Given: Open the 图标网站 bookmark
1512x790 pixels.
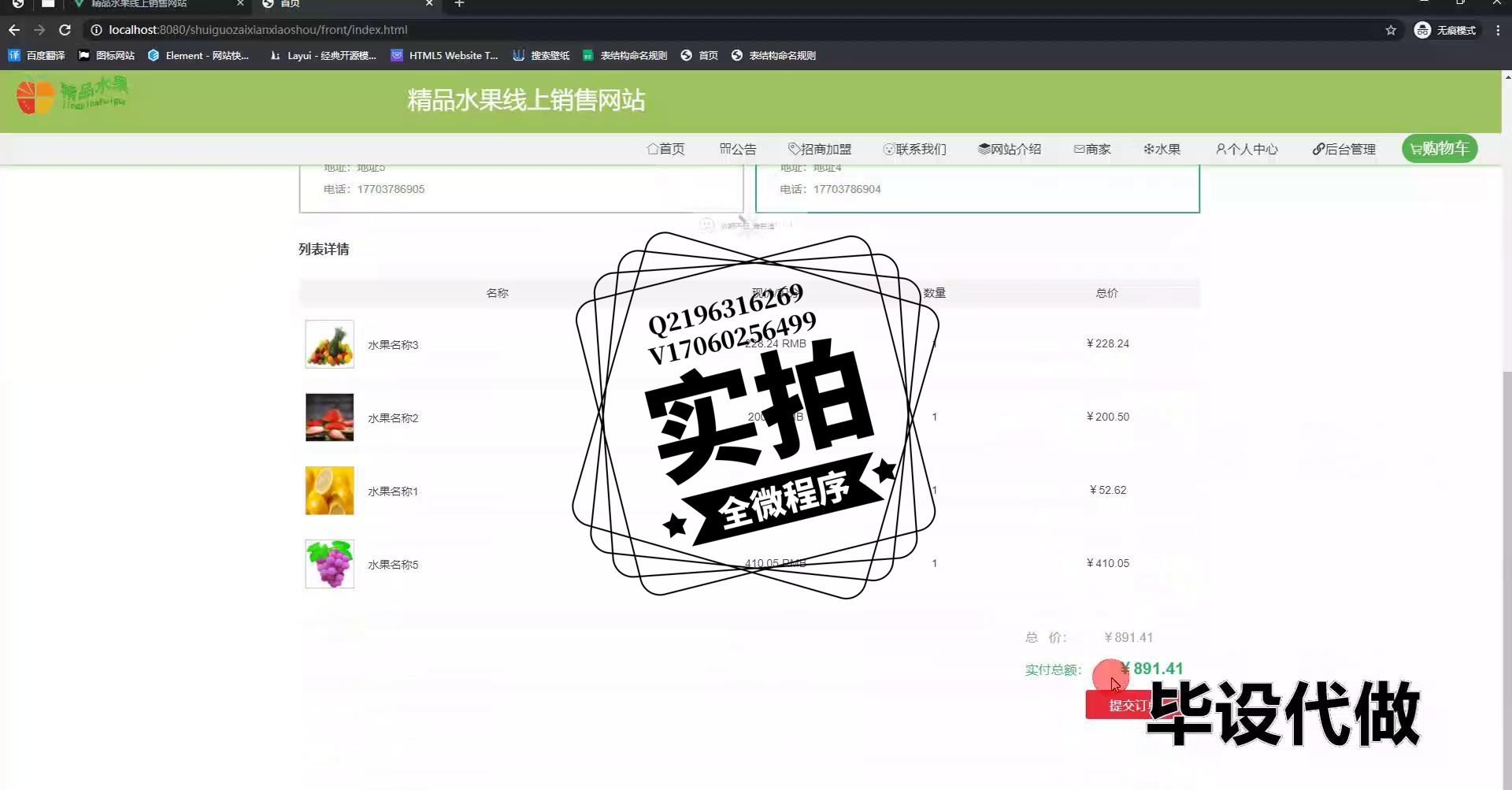Looking at the screenshot, I should pyautogui.click(x=107, y=55).
